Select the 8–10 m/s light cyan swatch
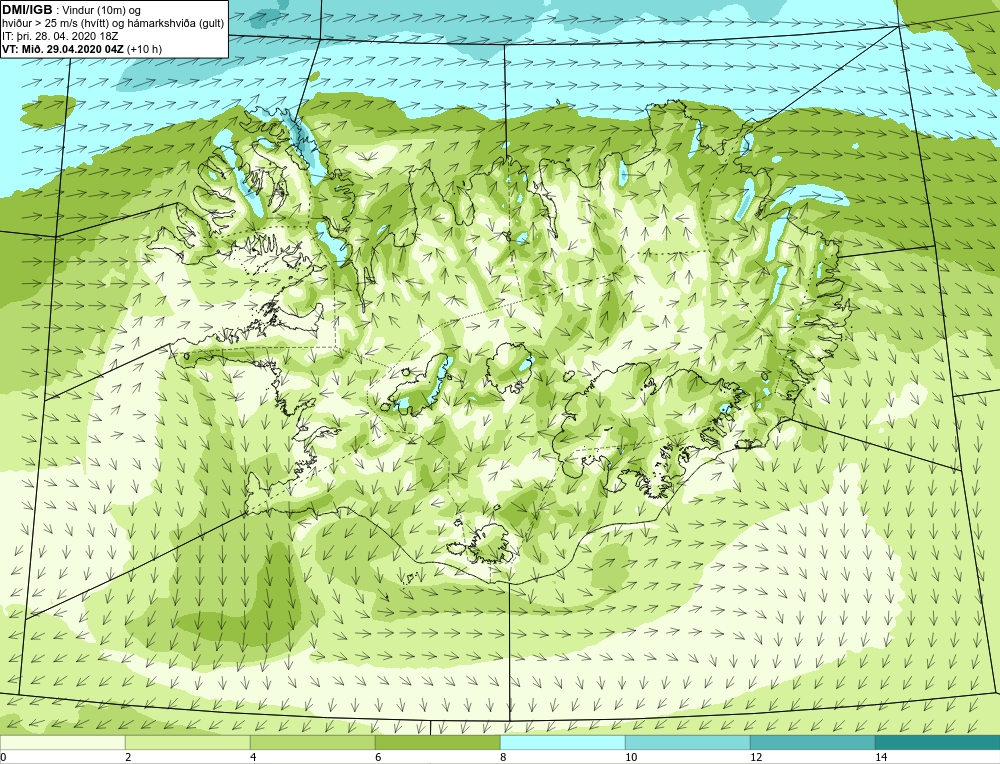1000x764 pixels. (562, 742)
